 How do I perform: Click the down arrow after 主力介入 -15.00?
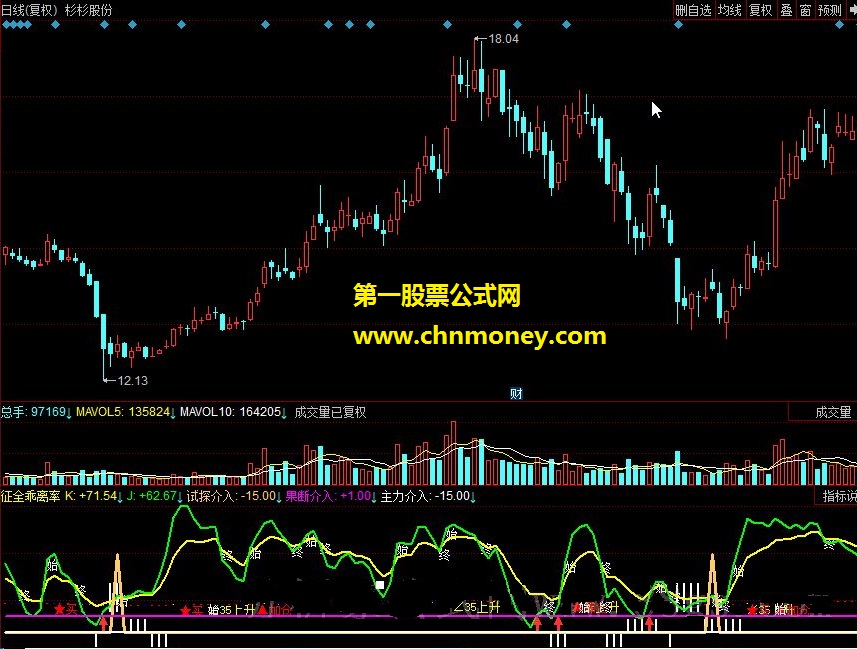473,498
